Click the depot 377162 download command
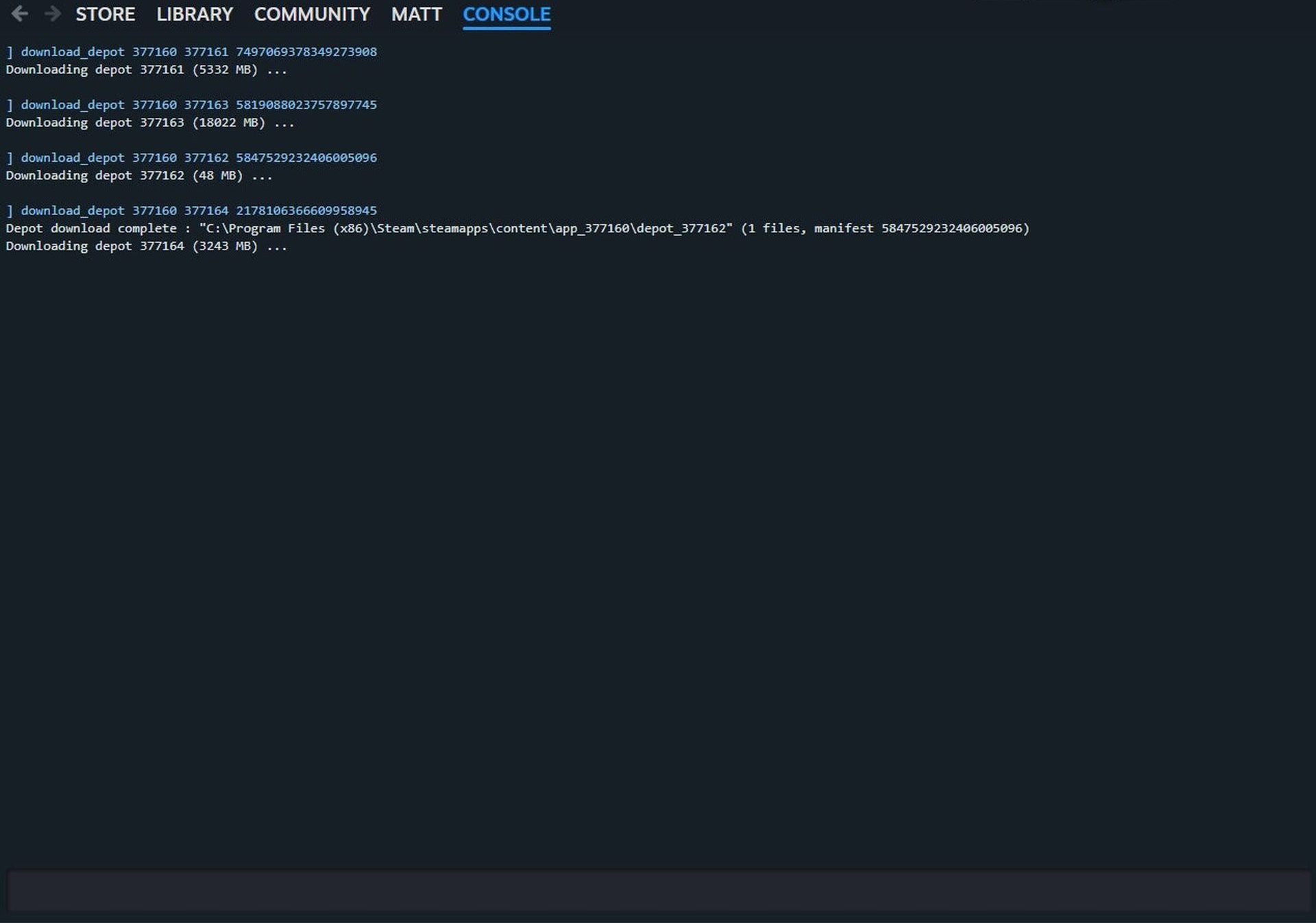The image size is (1316, 923). click(191, 157)
